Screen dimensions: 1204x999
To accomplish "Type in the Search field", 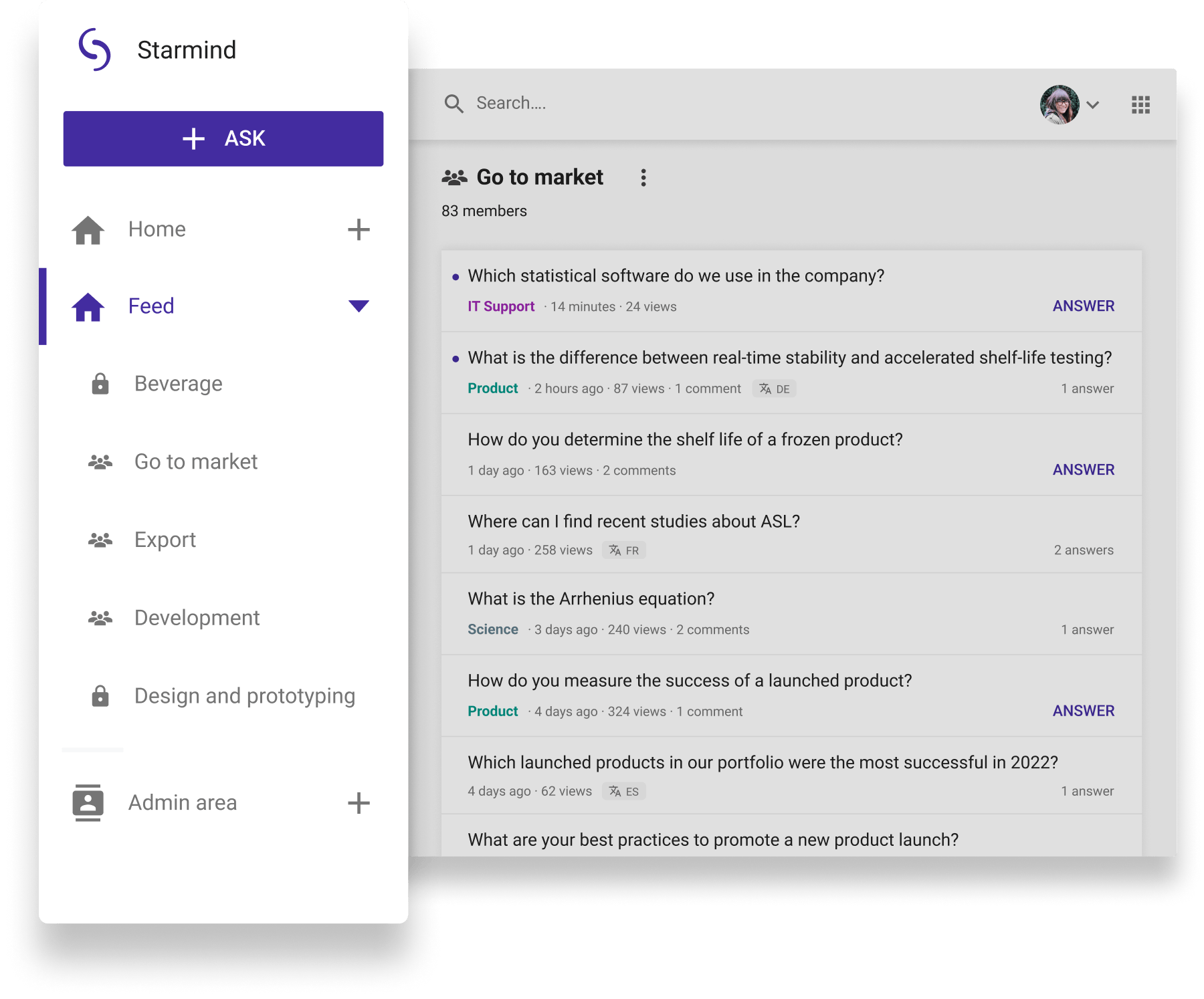I will click(602, 104).
